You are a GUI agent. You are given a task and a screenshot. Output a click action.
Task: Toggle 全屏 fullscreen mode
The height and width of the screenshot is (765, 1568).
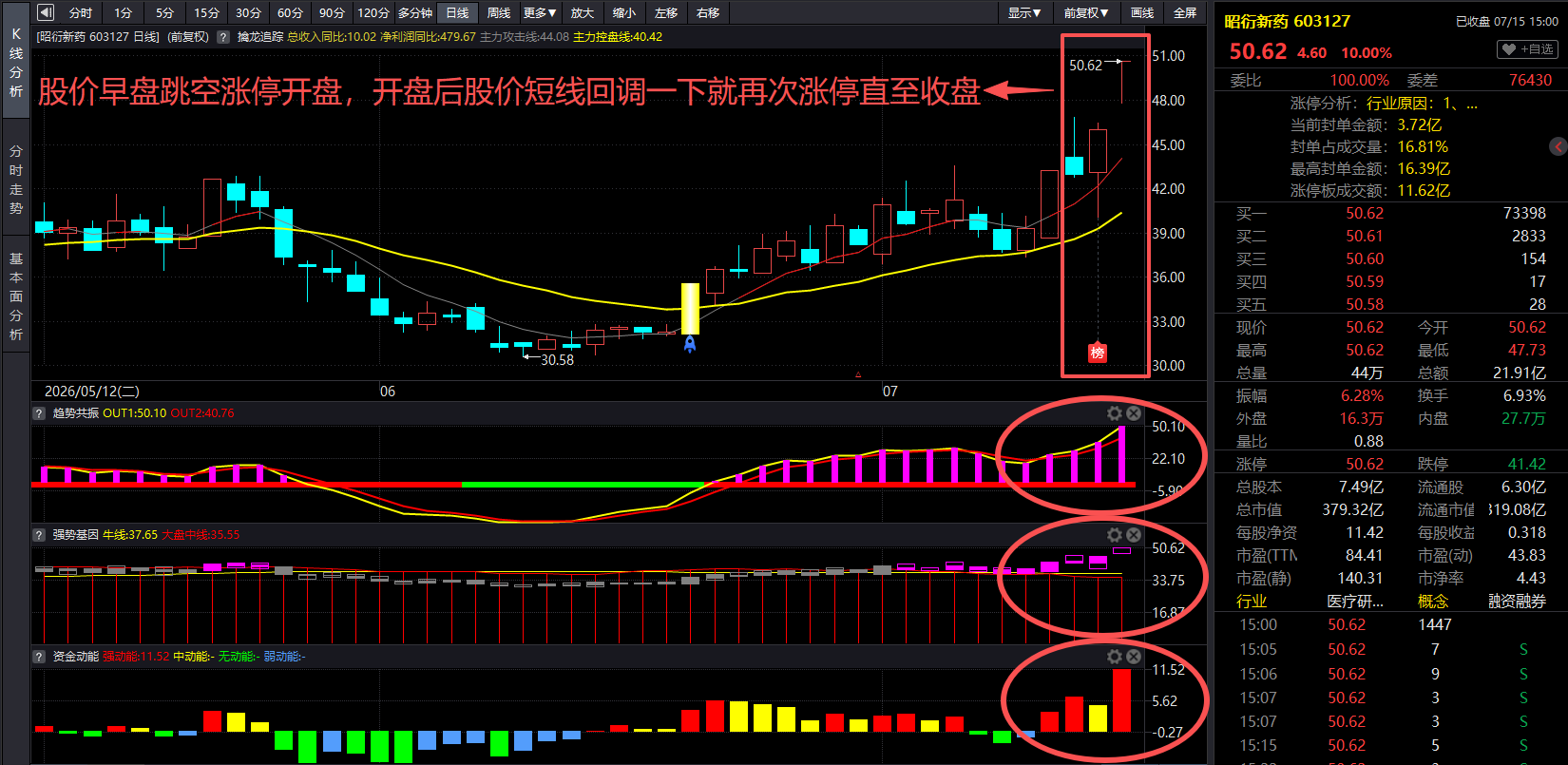(1185, 12)
